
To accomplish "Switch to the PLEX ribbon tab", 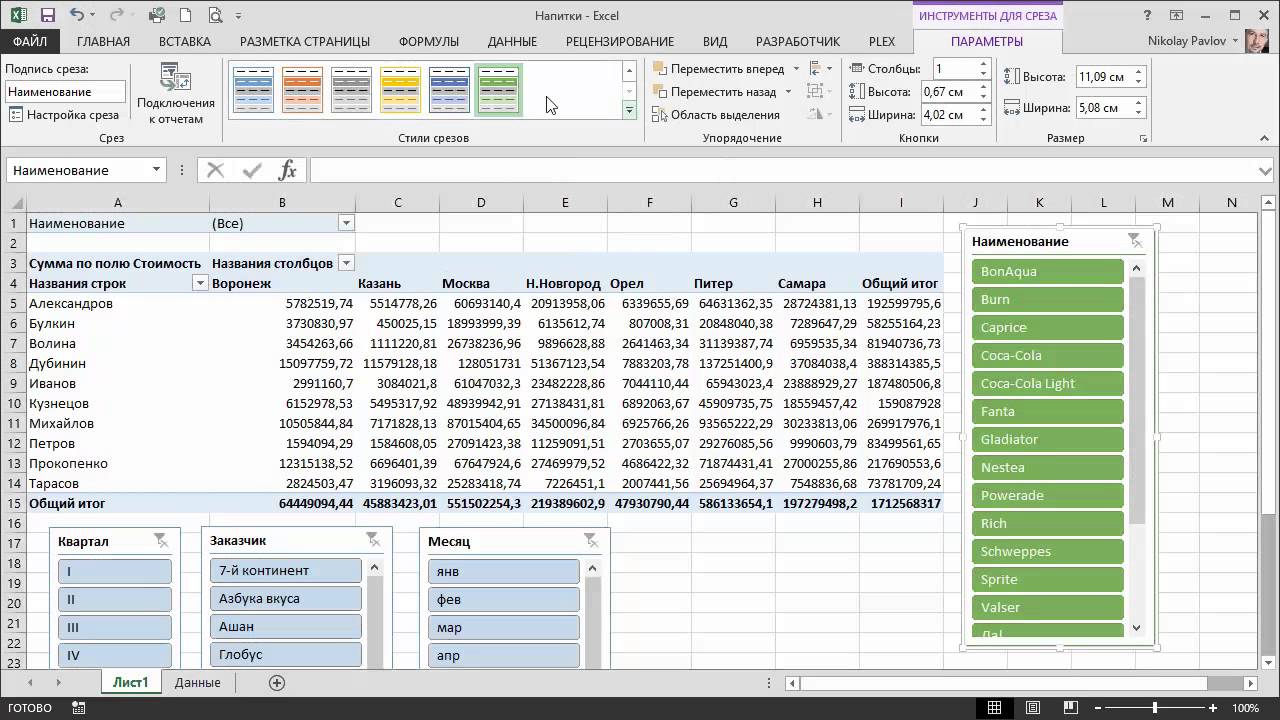I will [x=882, y=41].
